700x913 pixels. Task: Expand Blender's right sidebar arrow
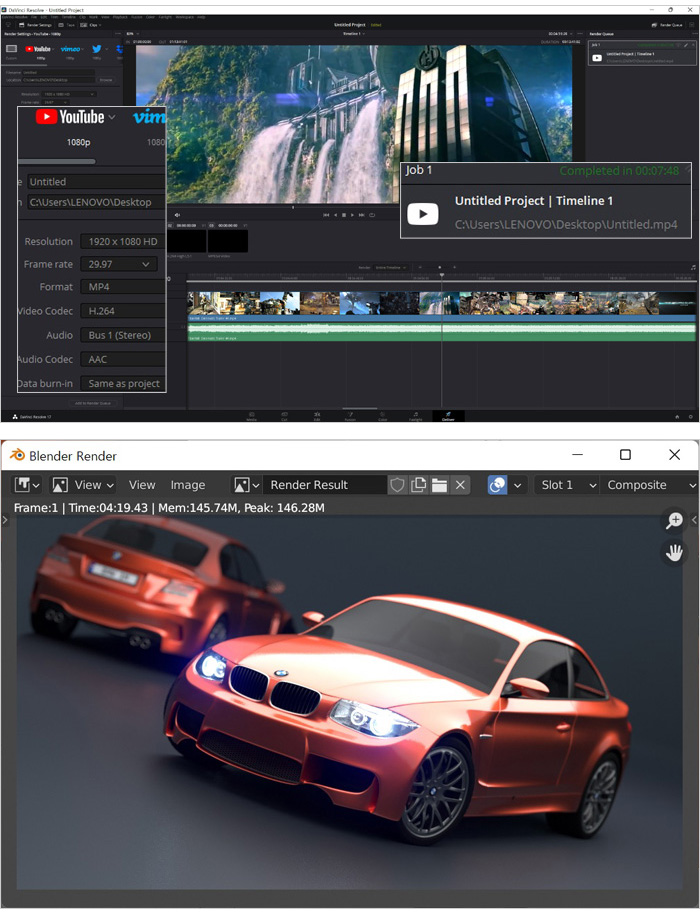pos(694,519)
